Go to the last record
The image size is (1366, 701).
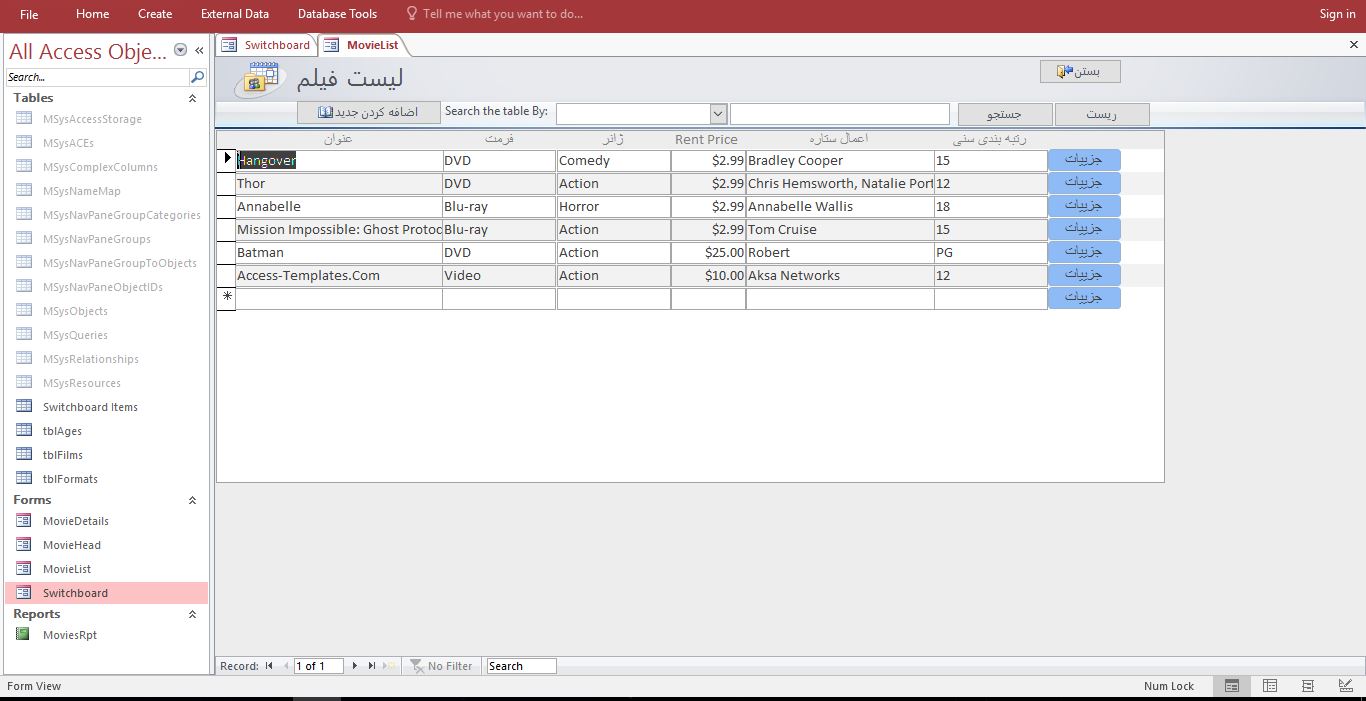(372, 666)
